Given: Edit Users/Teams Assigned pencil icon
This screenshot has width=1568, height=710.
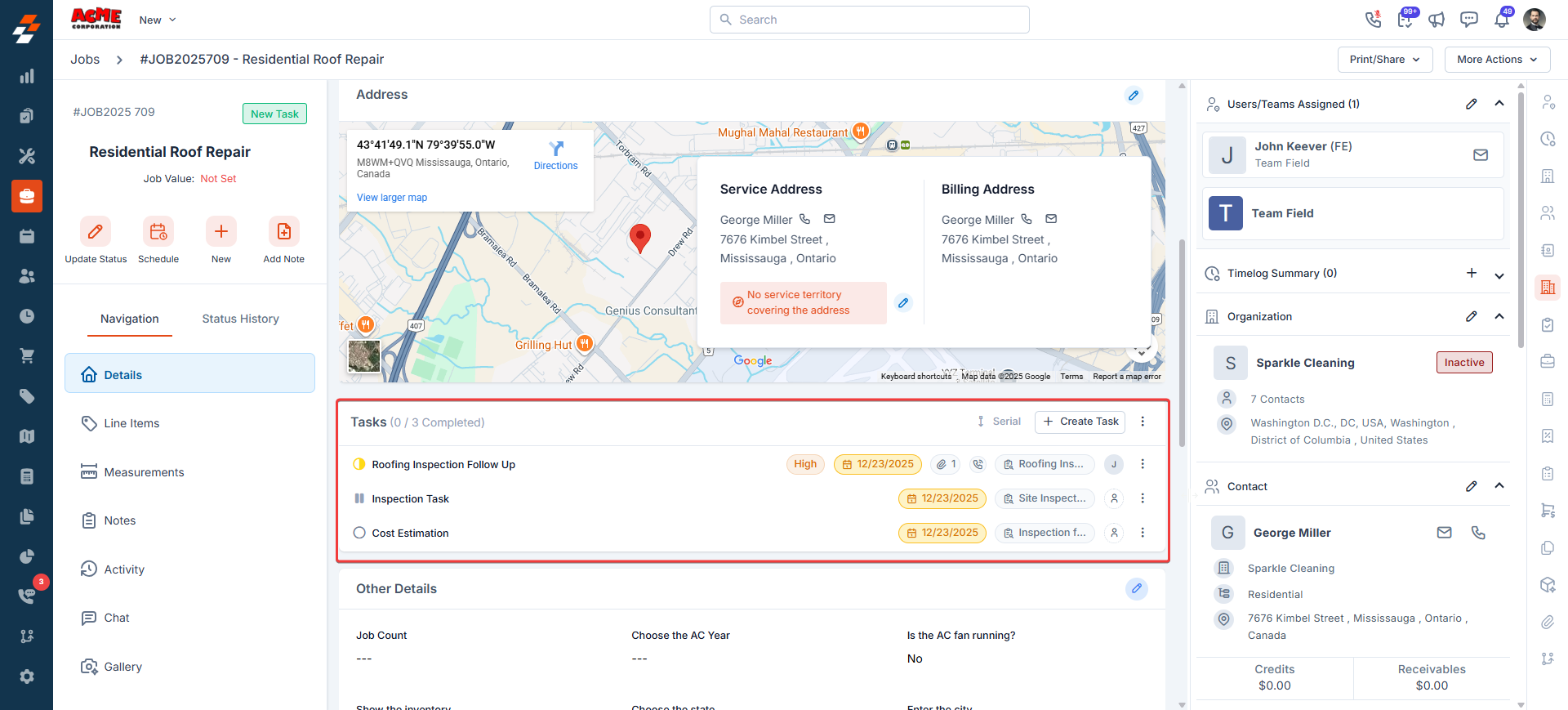Looking at the screenshot, I should pyautogui.click(x=1471, y=104).
